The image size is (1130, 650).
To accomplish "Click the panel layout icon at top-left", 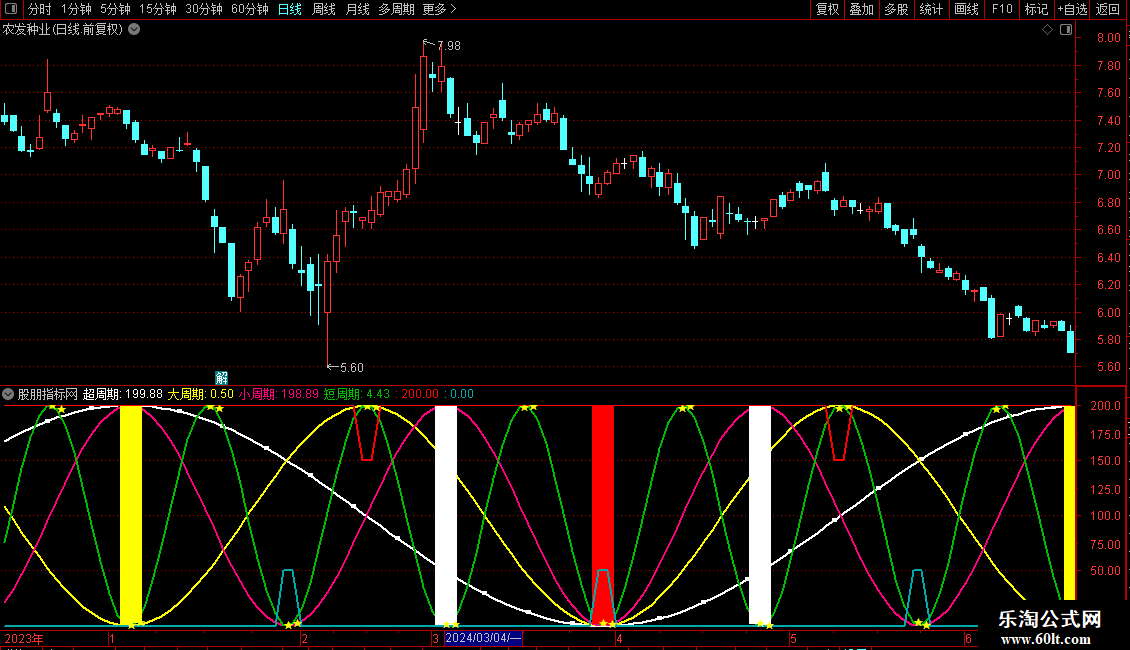I will [x=11, y=9].
